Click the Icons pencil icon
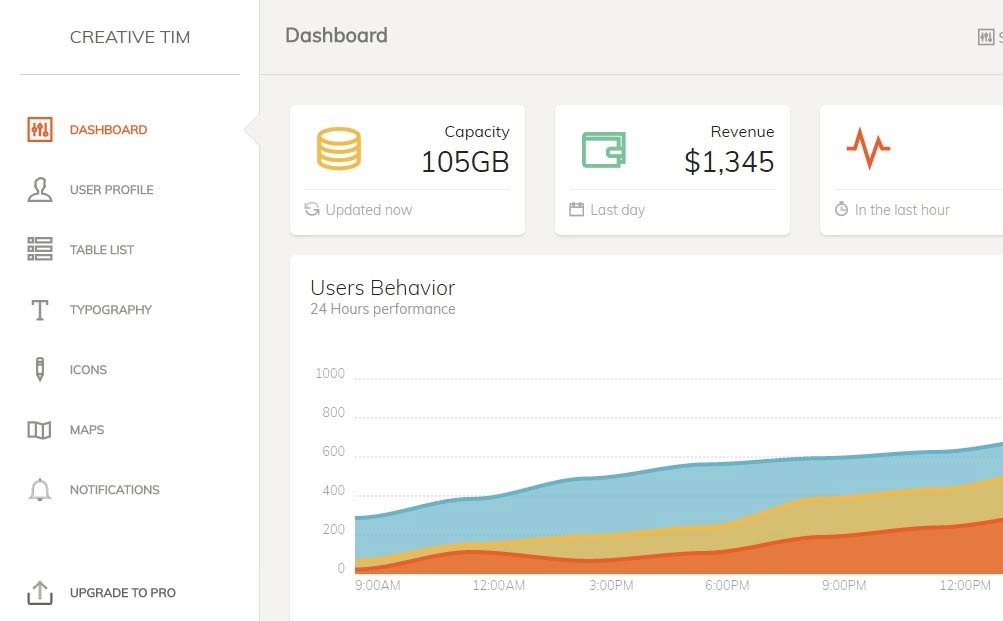The width and height of the screenshot is (1003, 621). [40, 370]
